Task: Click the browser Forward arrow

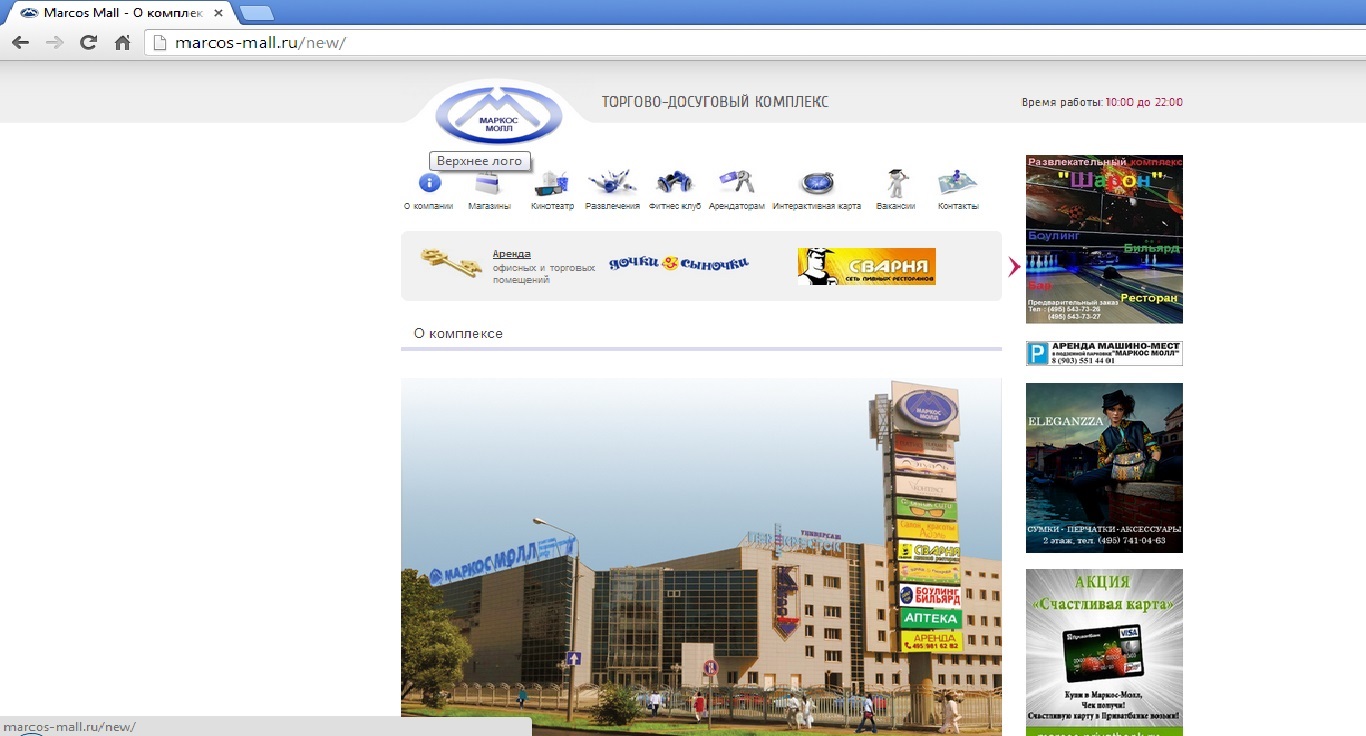Action: (54, 42)
